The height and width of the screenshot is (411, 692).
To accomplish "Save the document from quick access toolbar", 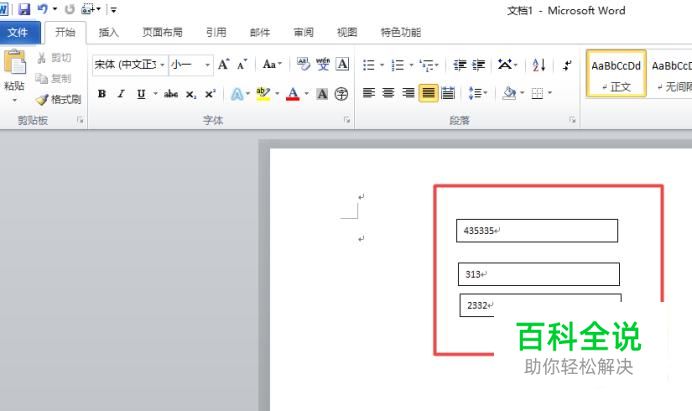I will click(24, 9).
